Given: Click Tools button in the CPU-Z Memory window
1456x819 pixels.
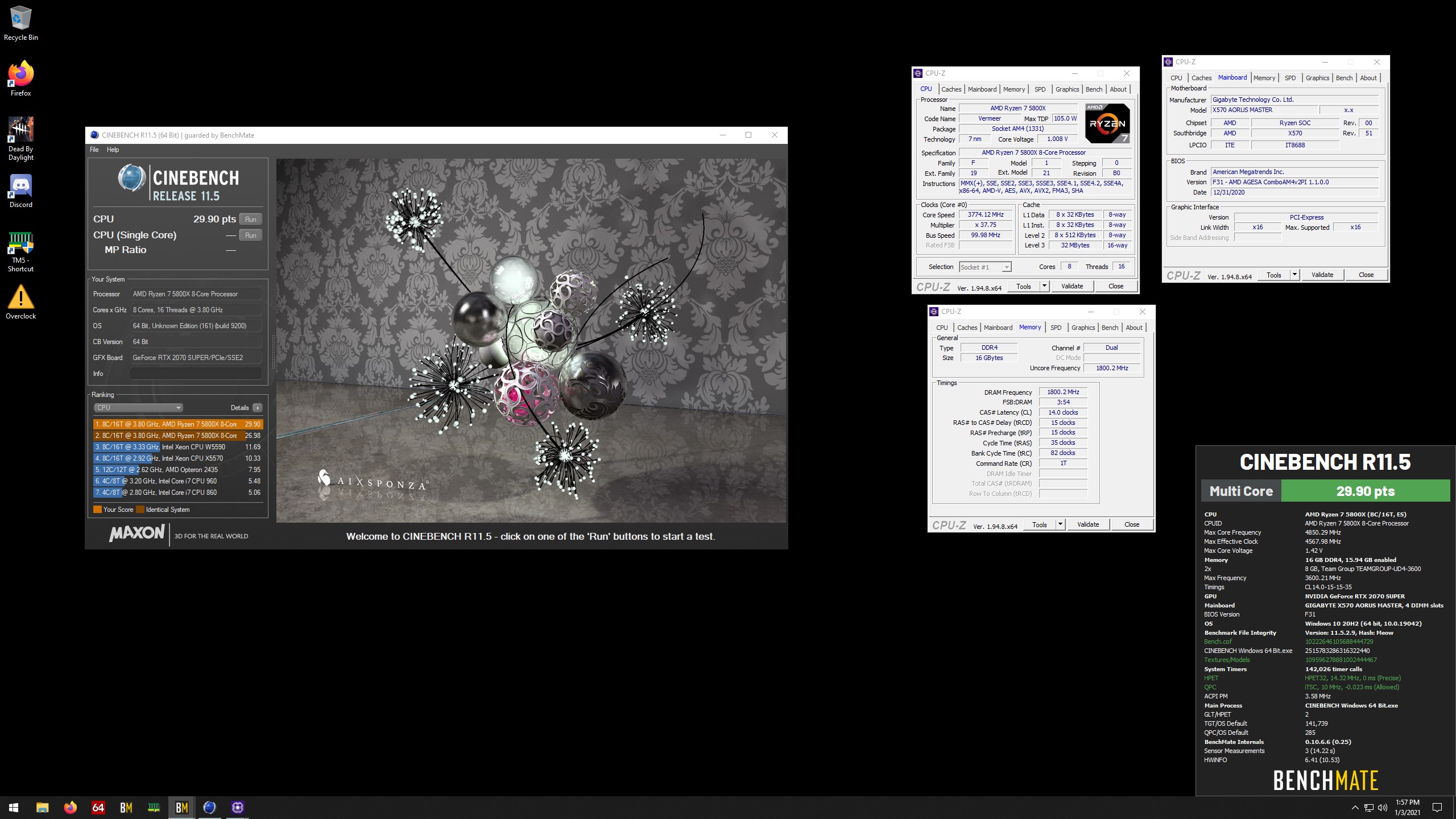Looking at the screenshot, I should (1040, 525).
